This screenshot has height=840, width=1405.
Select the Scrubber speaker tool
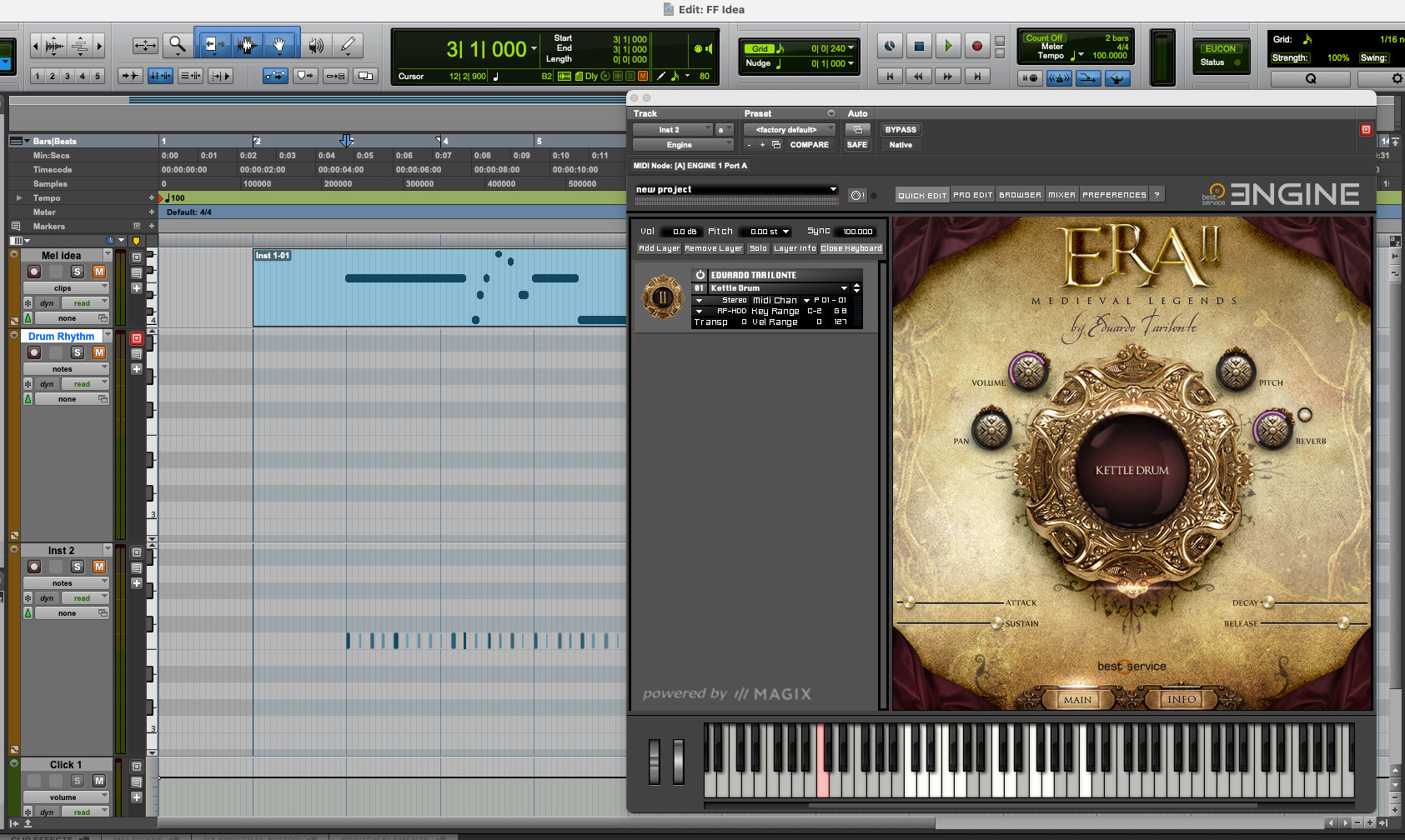point(316,45)
